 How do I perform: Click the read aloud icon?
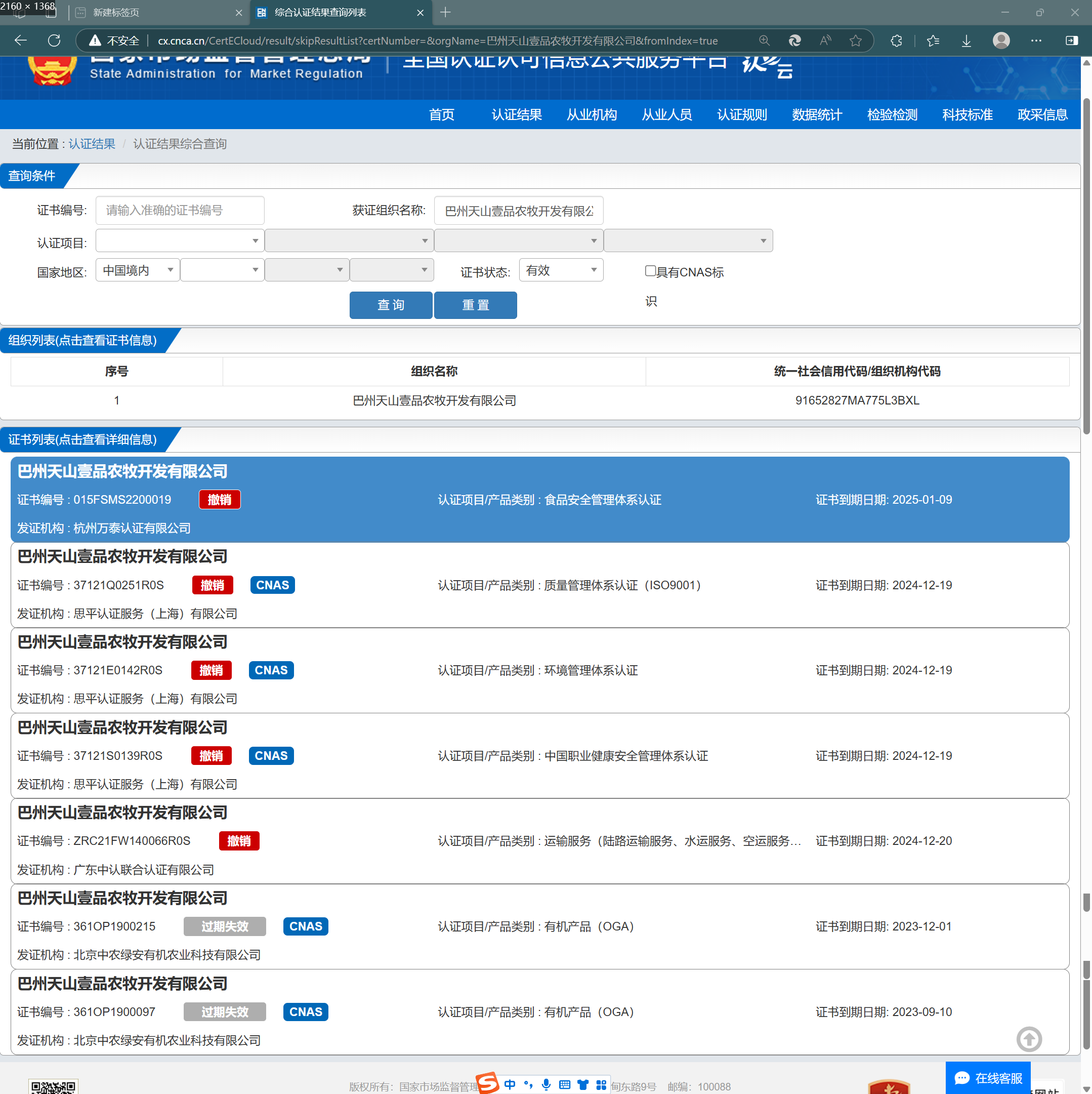coord(825,40)
